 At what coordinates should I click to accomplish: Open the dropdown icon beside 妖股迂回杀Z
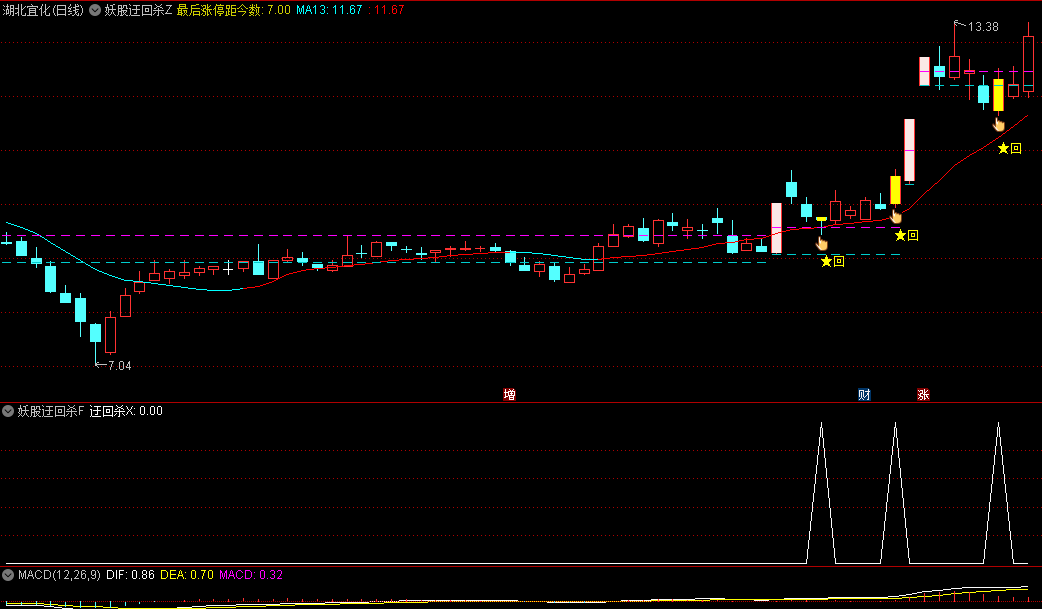95,10
